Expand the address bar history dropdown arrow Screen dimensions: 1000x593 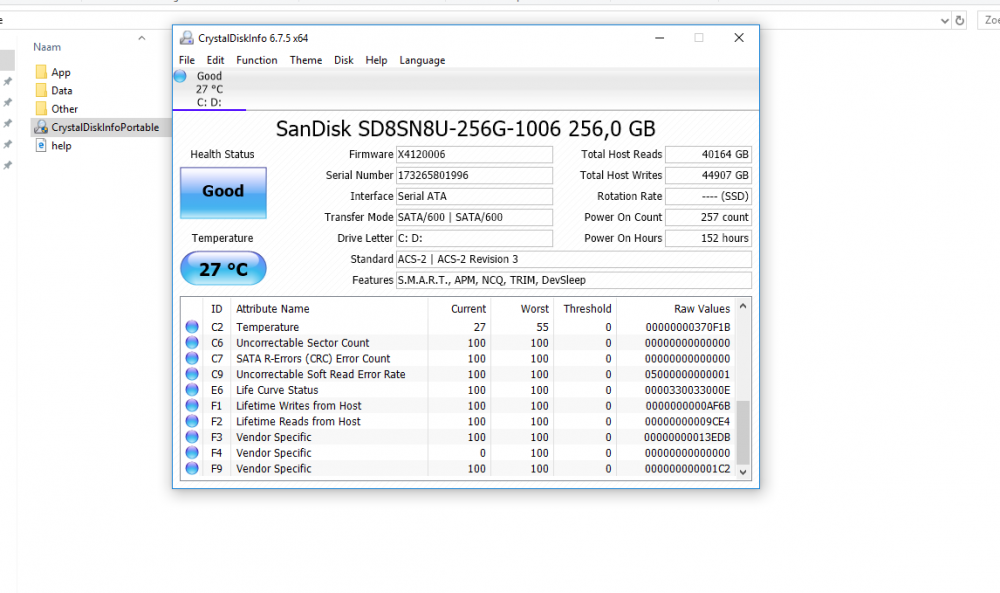[944, 20]
